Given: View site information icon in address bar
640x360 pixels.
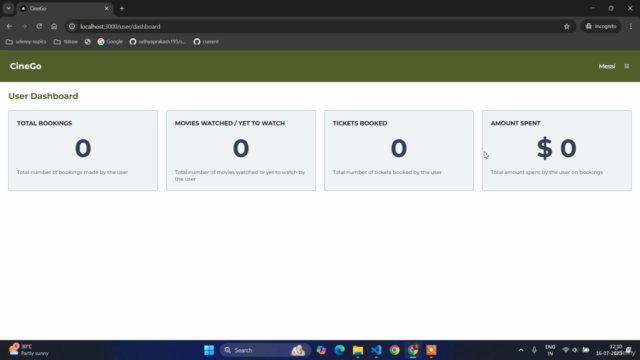Looking at the screenshot, I should pyautogui.click(x=72, y=26).
